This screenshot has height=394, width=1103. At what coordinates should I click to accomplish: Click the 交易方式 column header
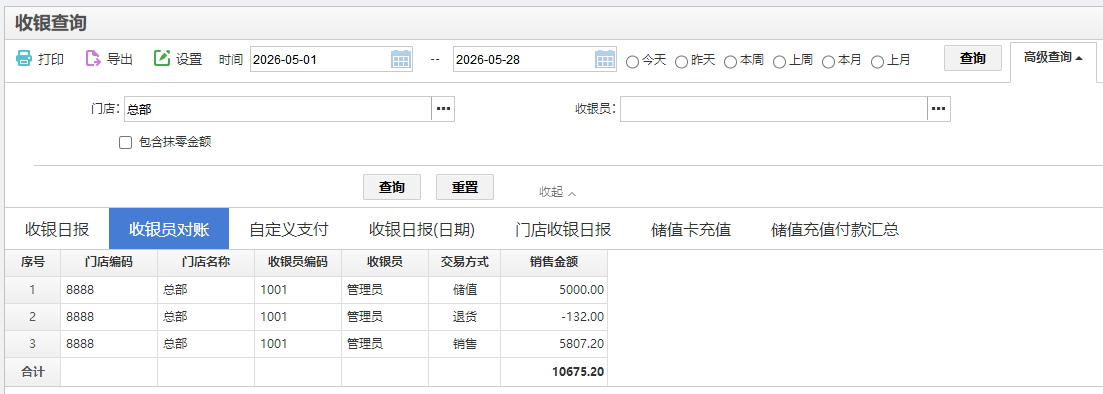(465, 262)
